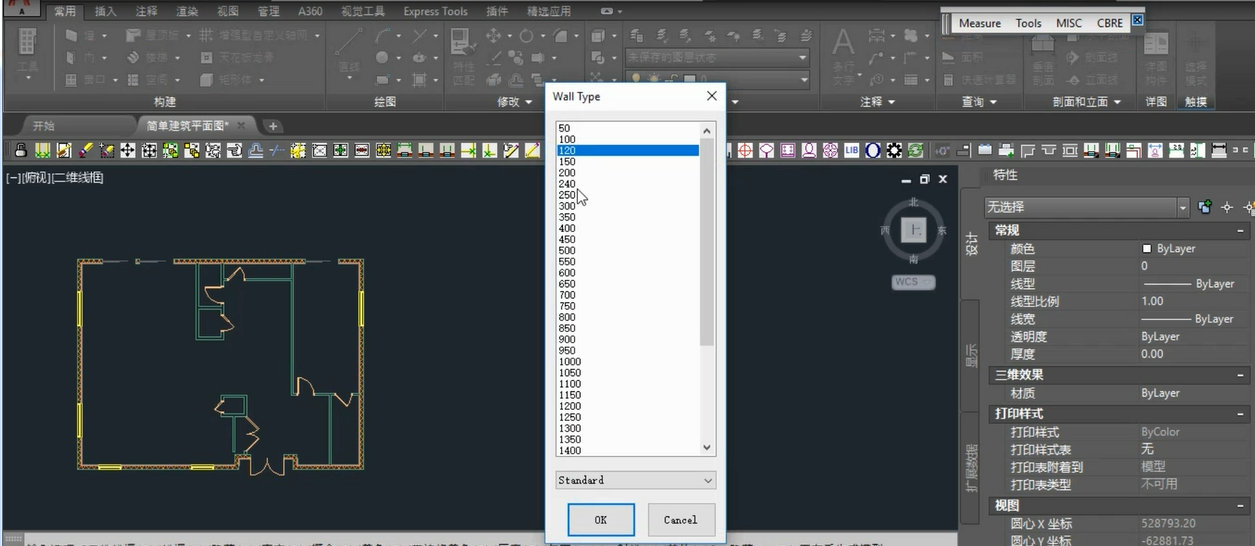Select wall thickness 600 in list
Viewport: 1255px width, 546px height.
coord(567,273)
